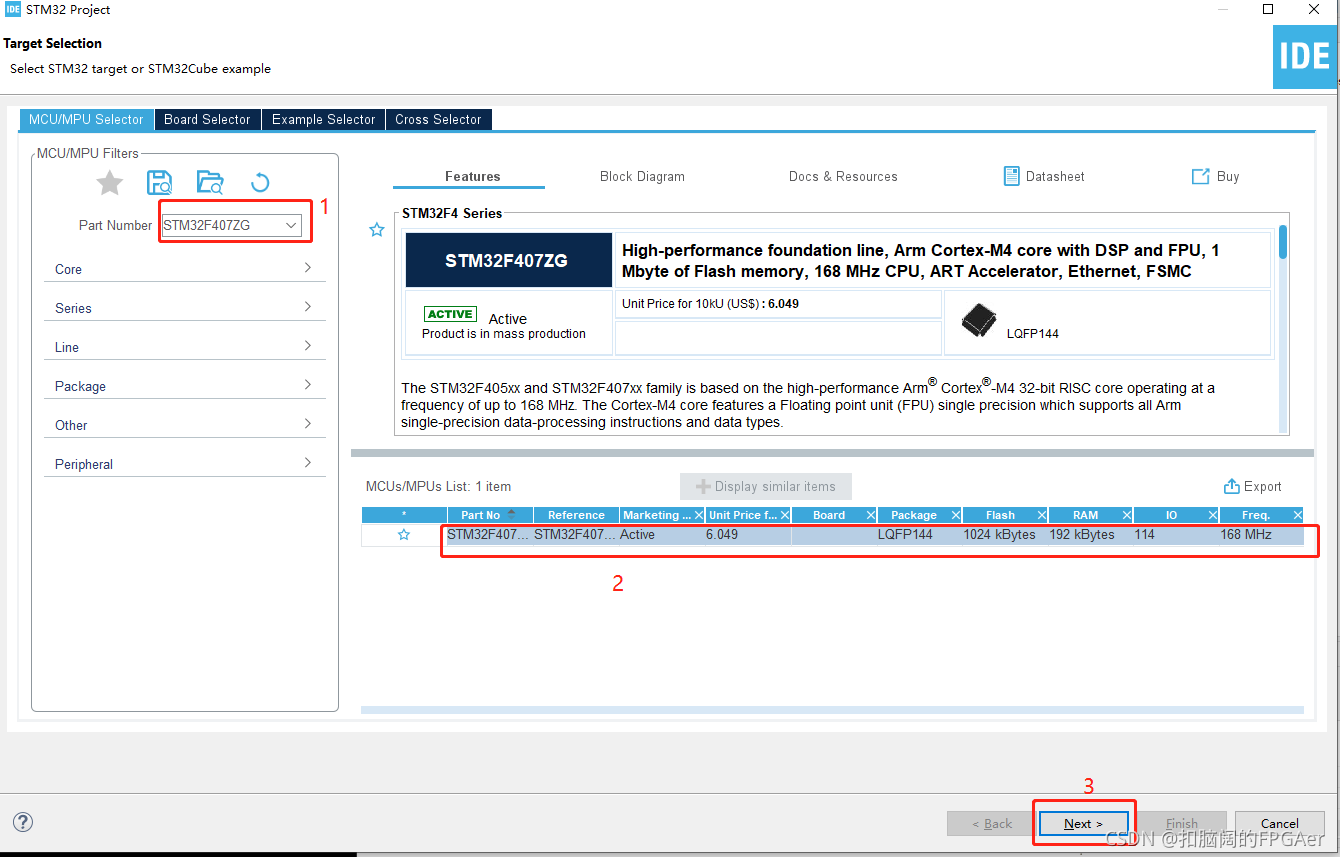This screenshot has height=857, width=1340.
Task: Export the MCU list
Action: [x=1253, y=487]
